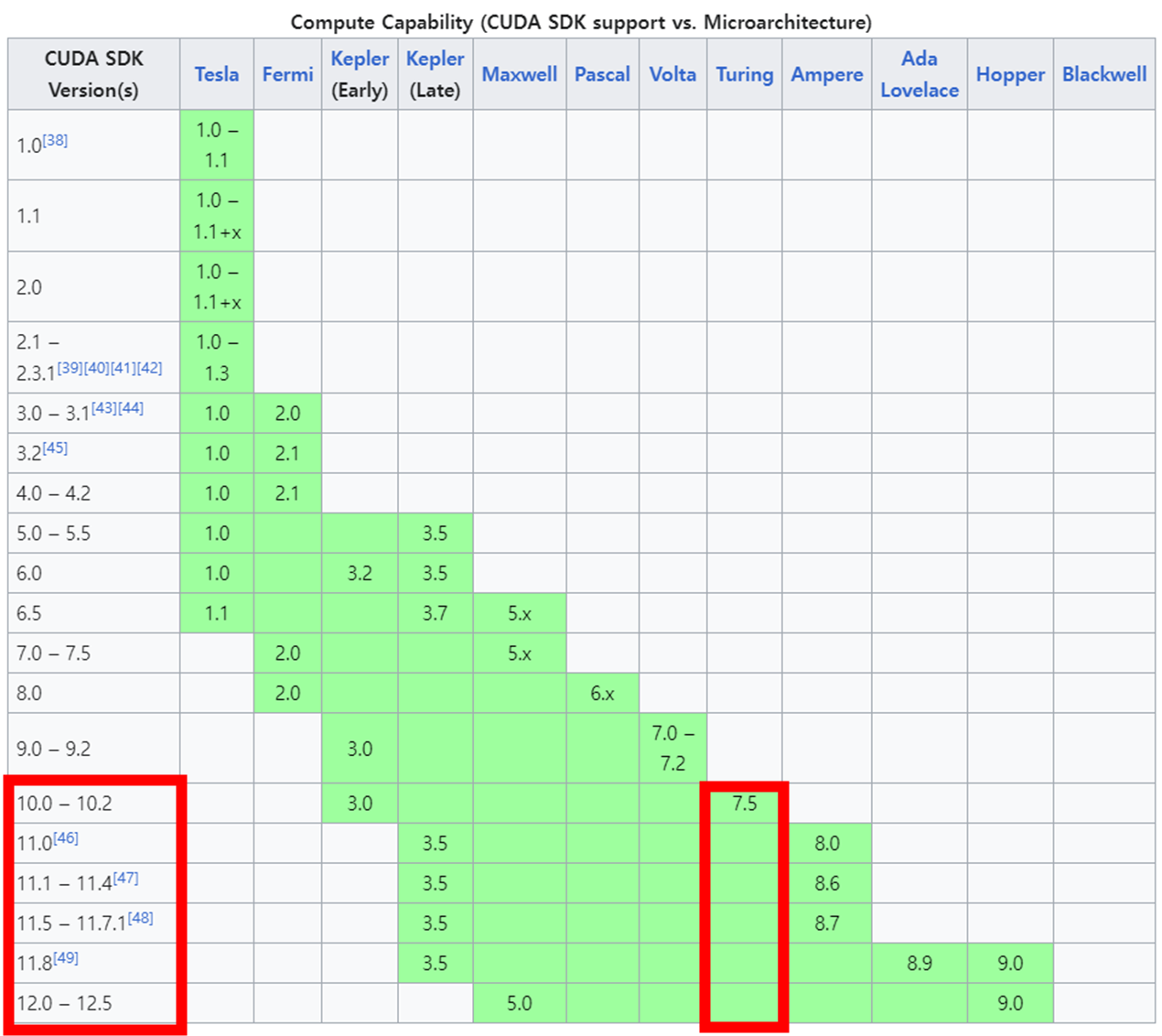
Task: Open the Hopper microarchitecture link
Action: (1010, 74)
